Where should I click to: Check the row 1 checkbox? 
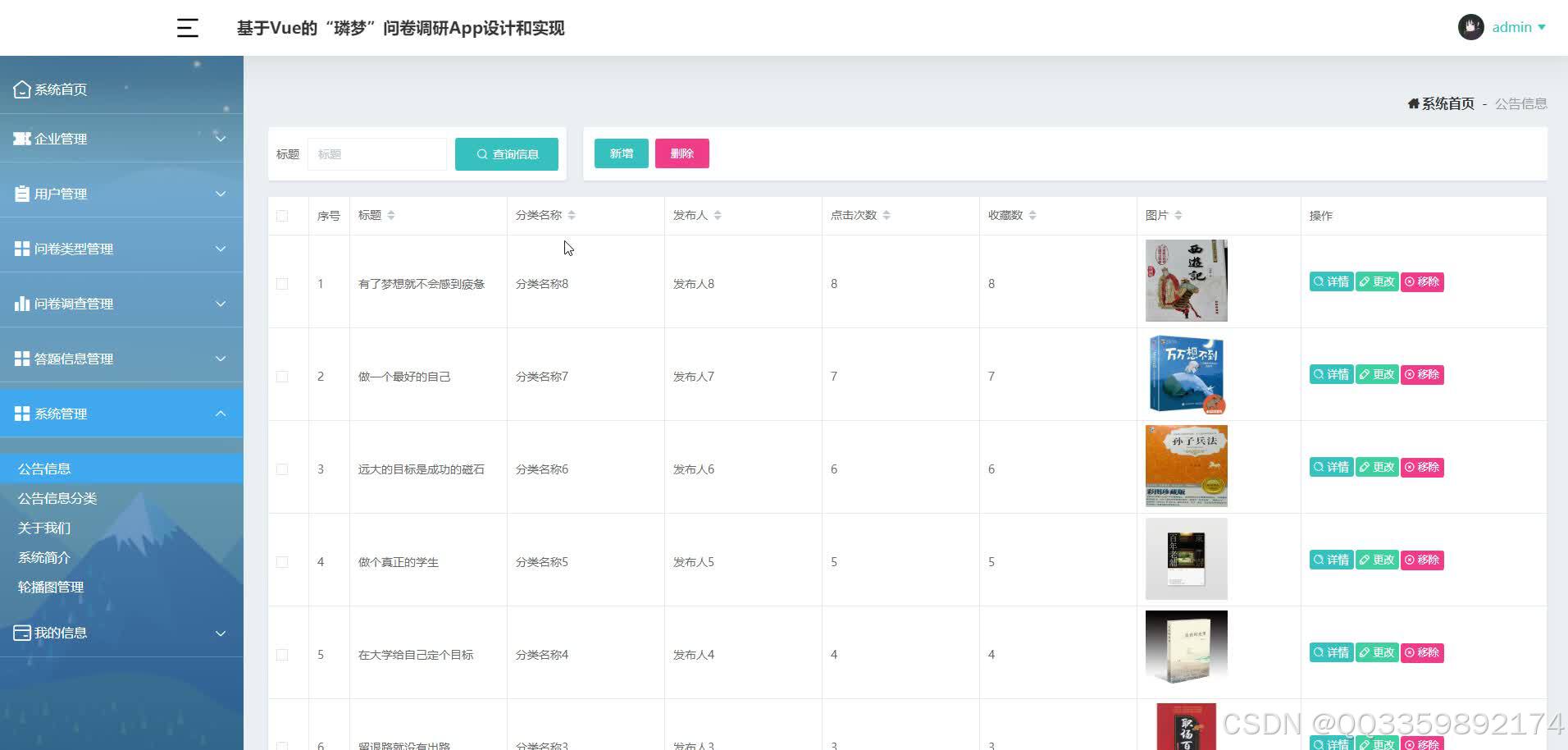(x=282, y=284)
